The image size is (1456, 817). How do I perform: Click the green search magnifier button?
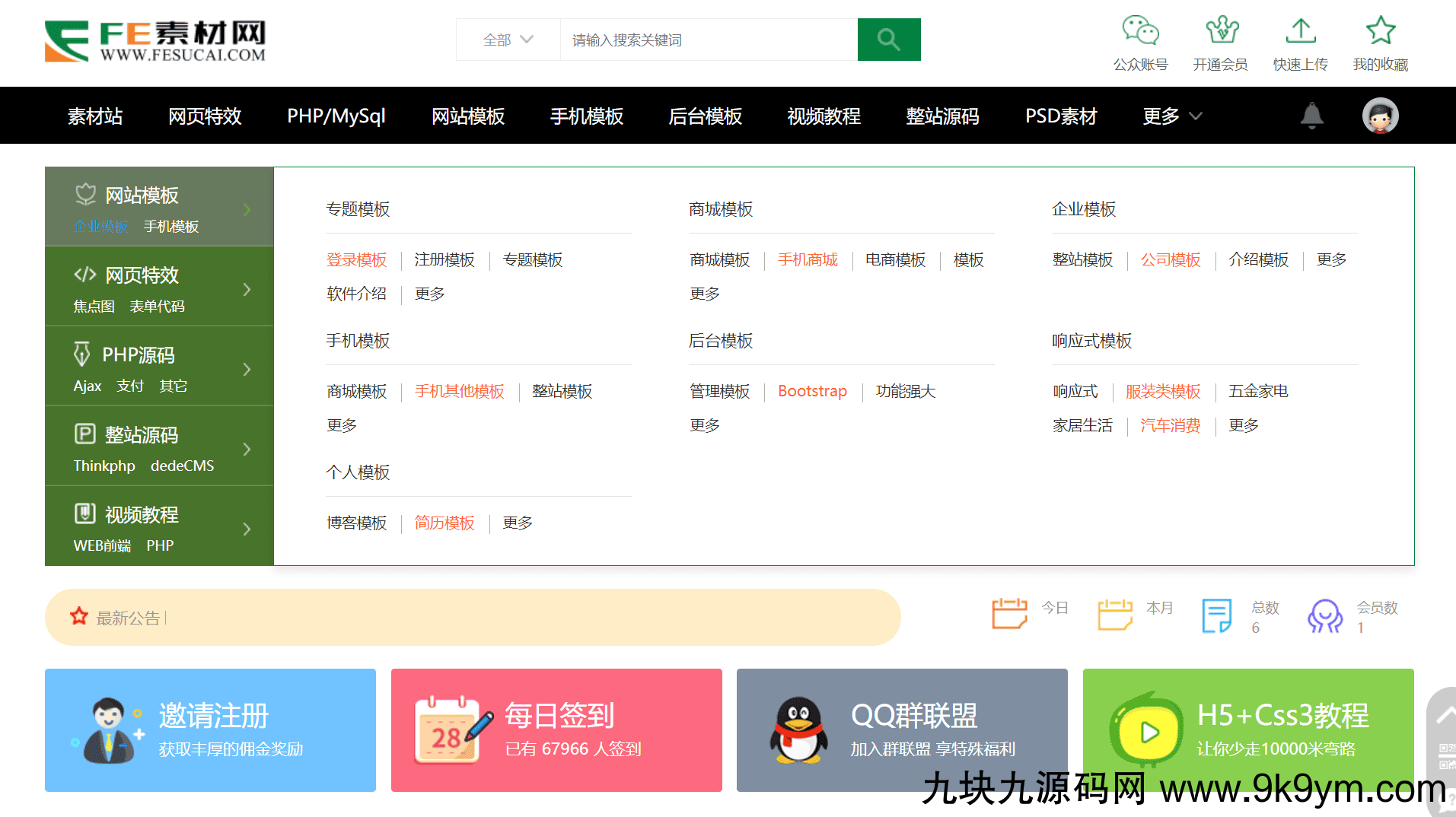pyautogui.click(x=888, y=40)
